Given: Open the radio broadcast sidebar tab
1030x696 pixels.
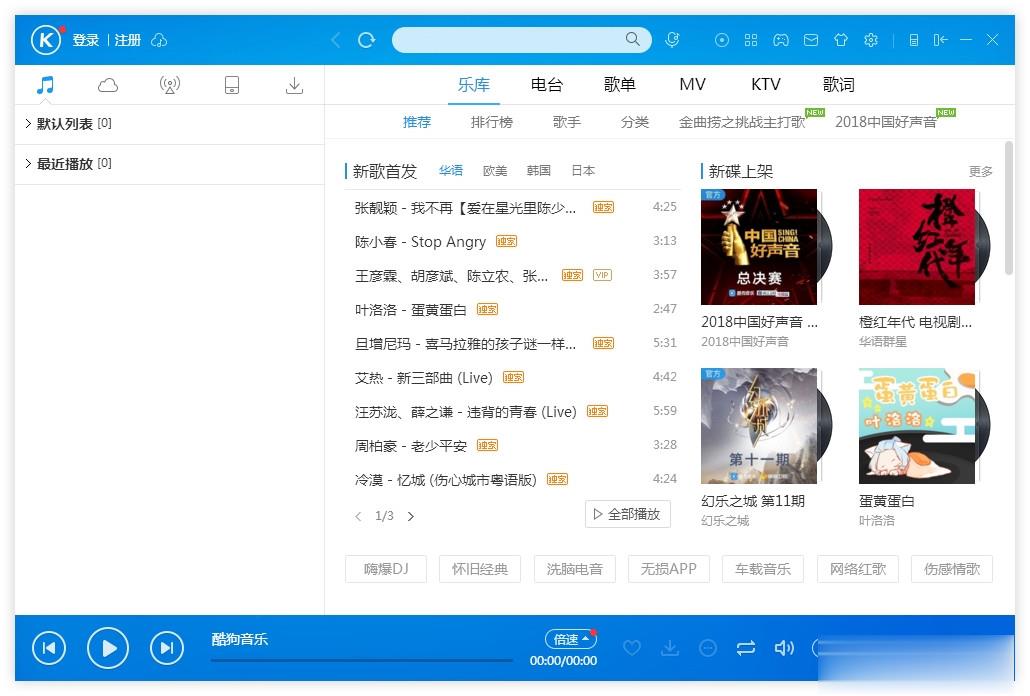Looking at the screenshot, I should pyautogui.click(x=169, y=85).
